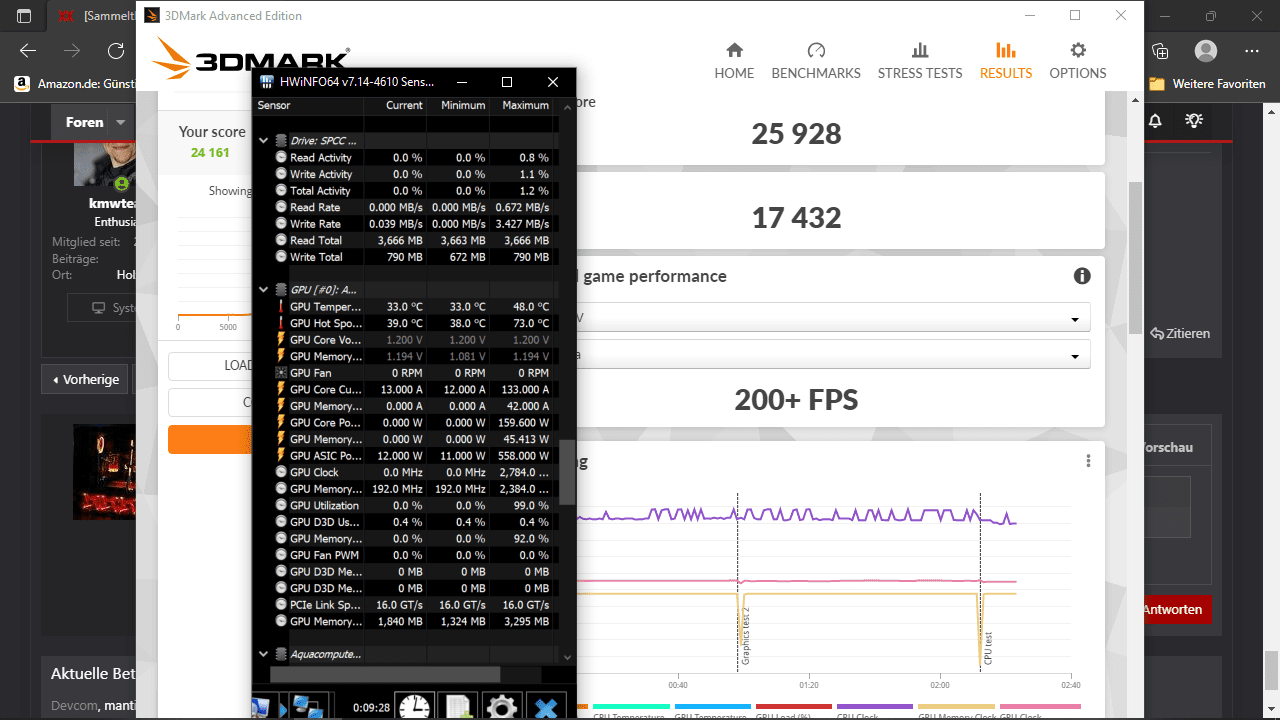Click the 3DMark results vertical scrollbar

1134,258
